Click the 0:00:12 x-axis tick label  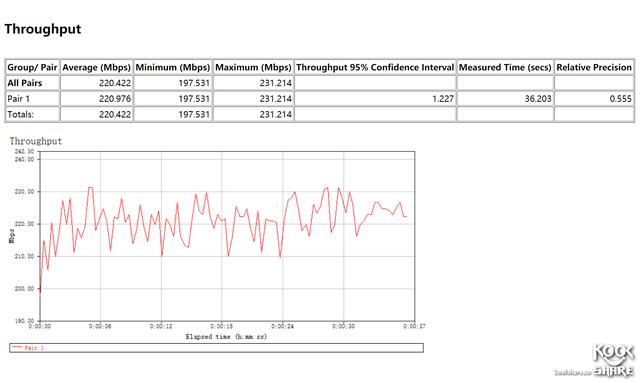pyautogui.click(x=161, y=326)
